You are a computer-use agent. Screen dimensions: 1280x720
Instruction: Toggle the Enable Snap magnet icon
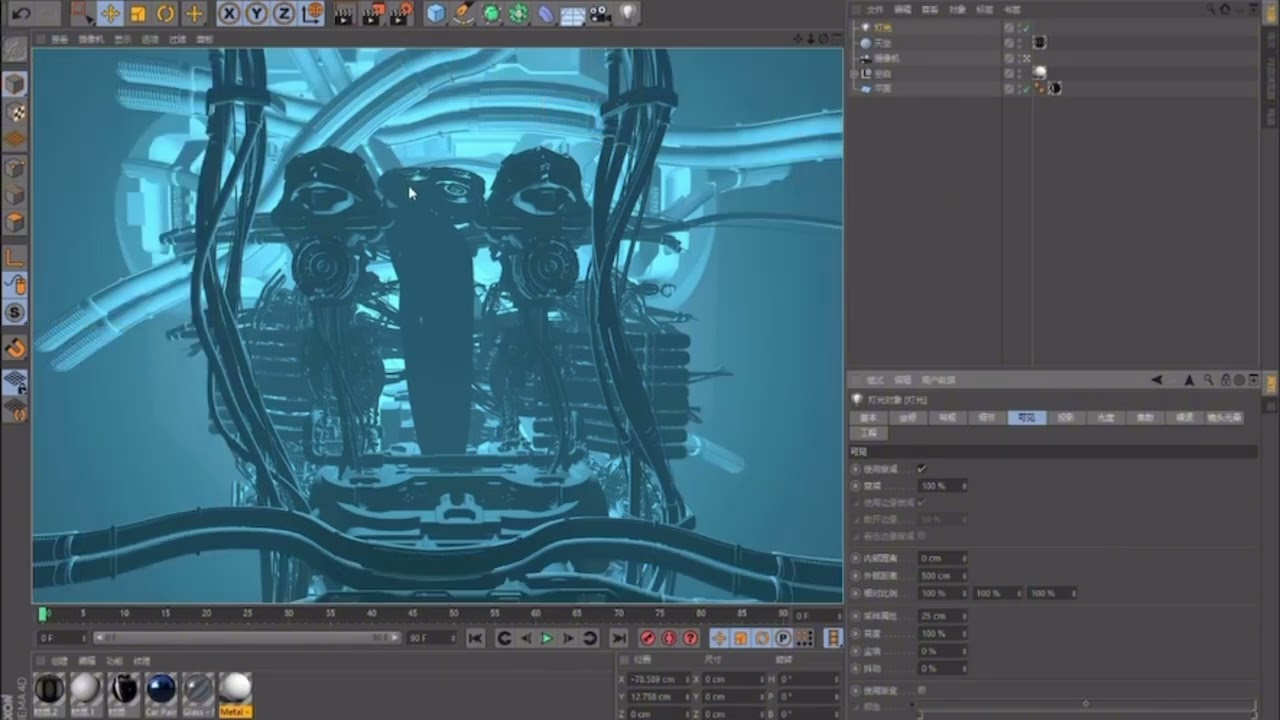(15, 348)
